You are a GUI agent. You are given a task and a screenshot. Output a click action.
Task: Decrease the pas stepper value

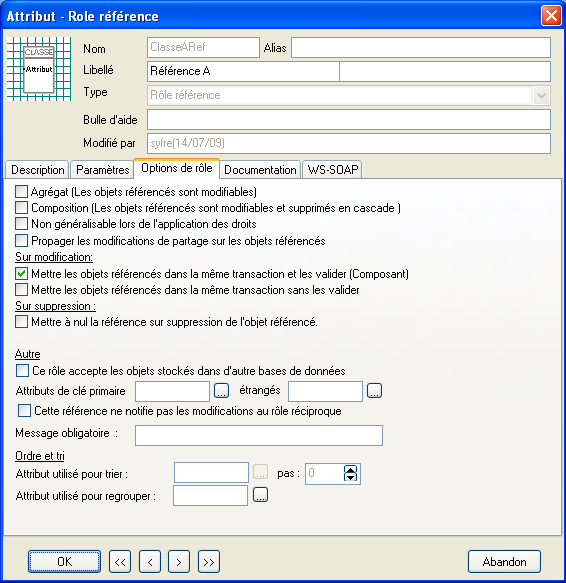pos(350,477)
